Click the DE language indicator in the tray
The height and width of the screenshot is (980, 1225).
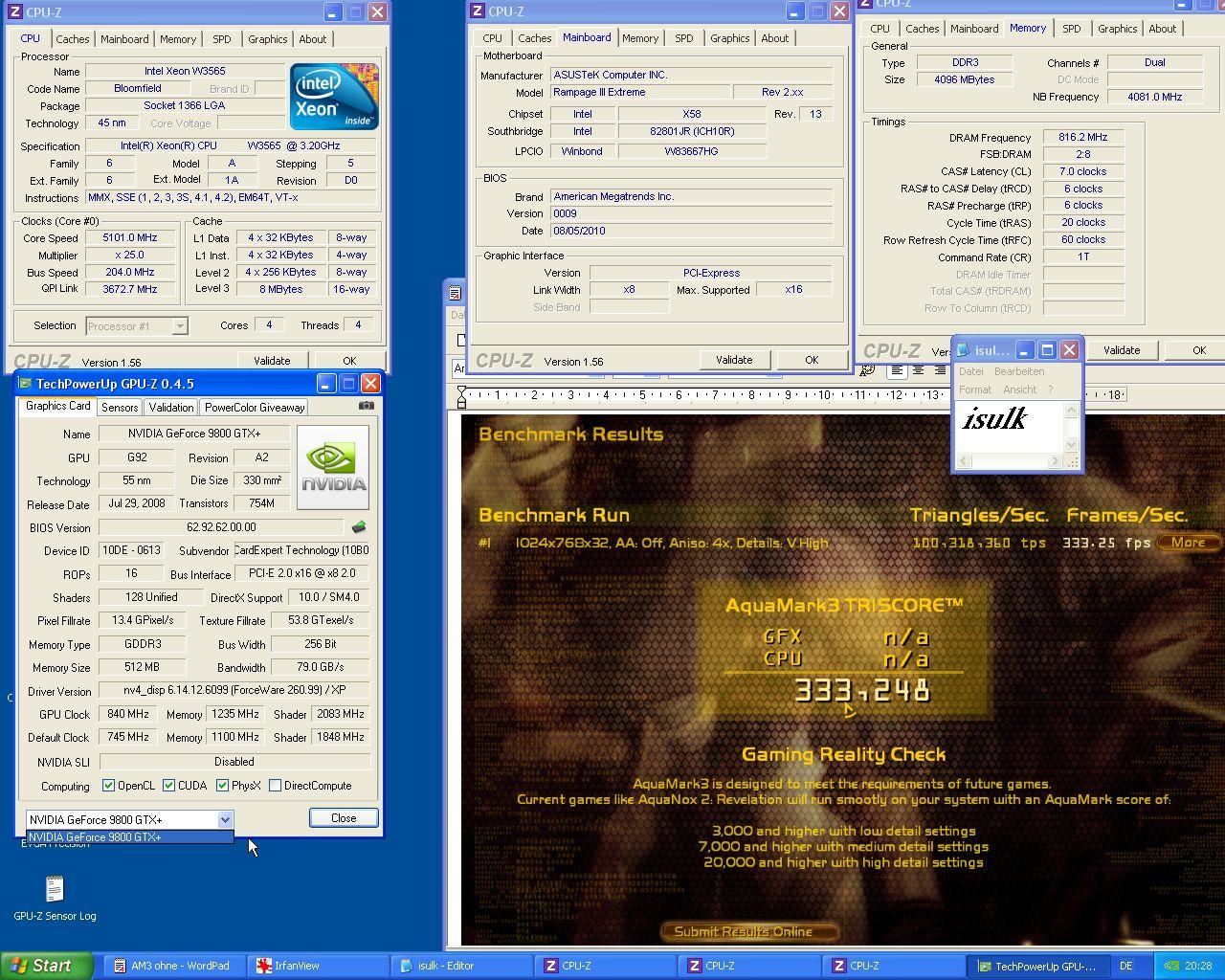1126,966
